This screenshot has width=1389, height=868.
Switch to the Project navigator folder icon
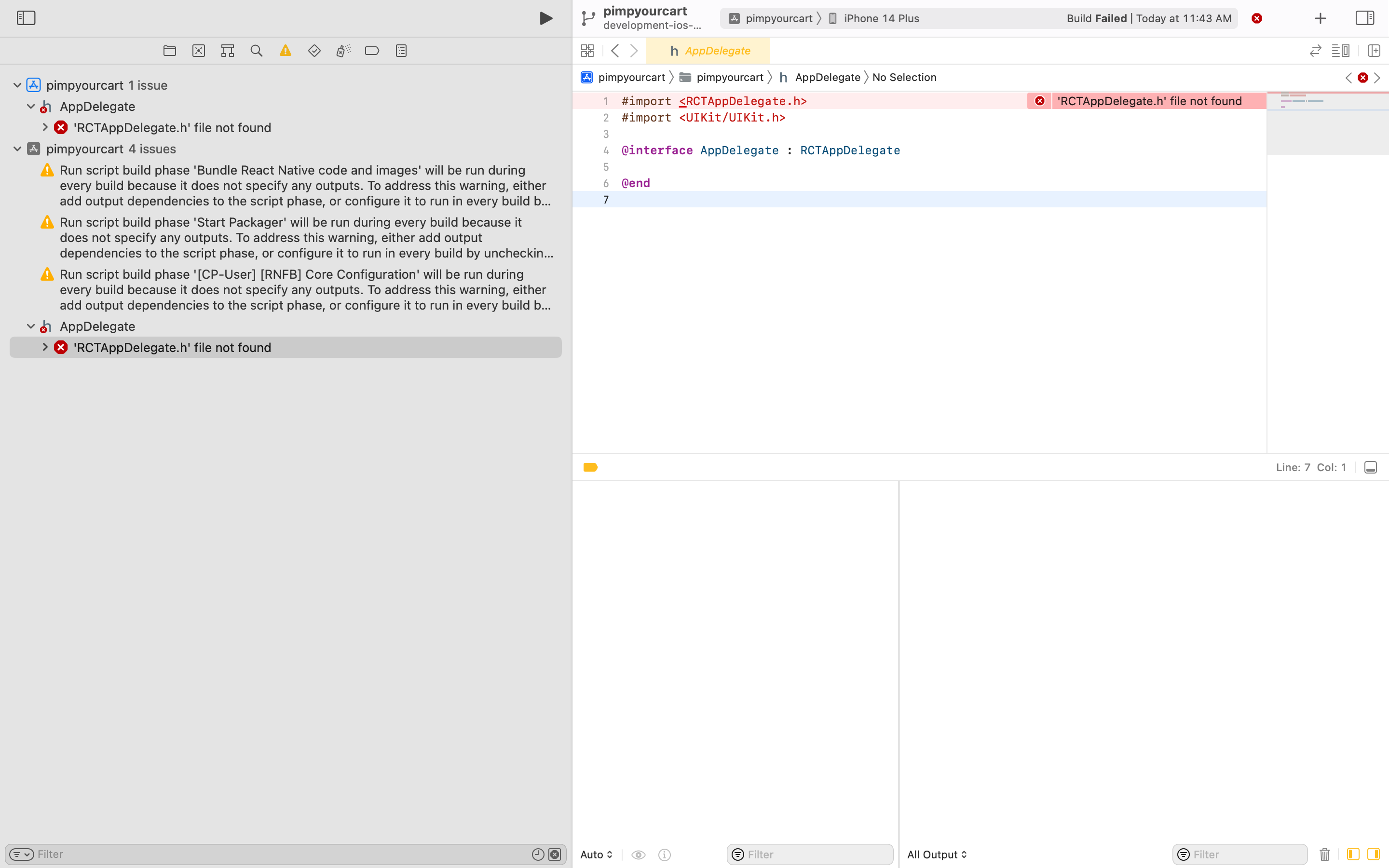pyautogui.click(x=169, y=51)
